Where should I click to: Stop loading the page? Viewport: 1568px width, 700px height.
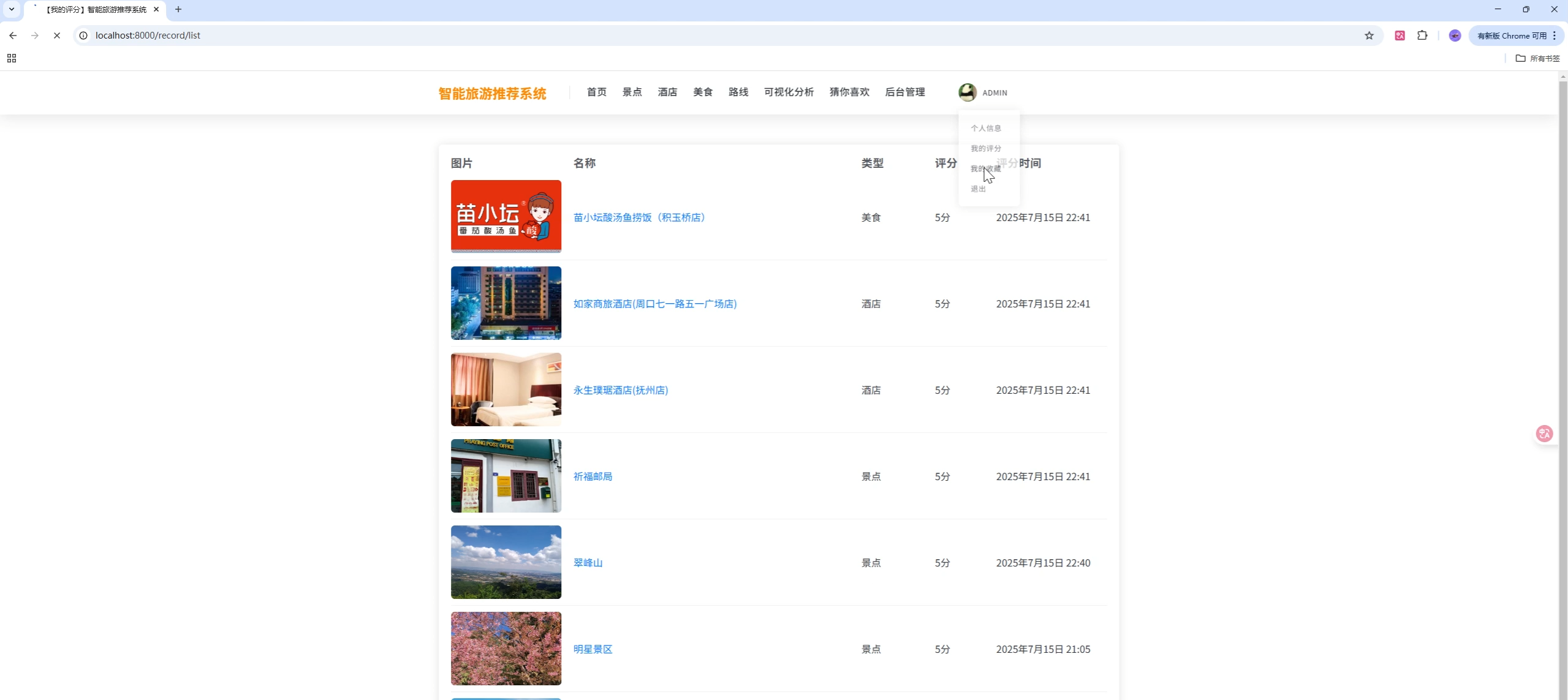pos(57,36)
